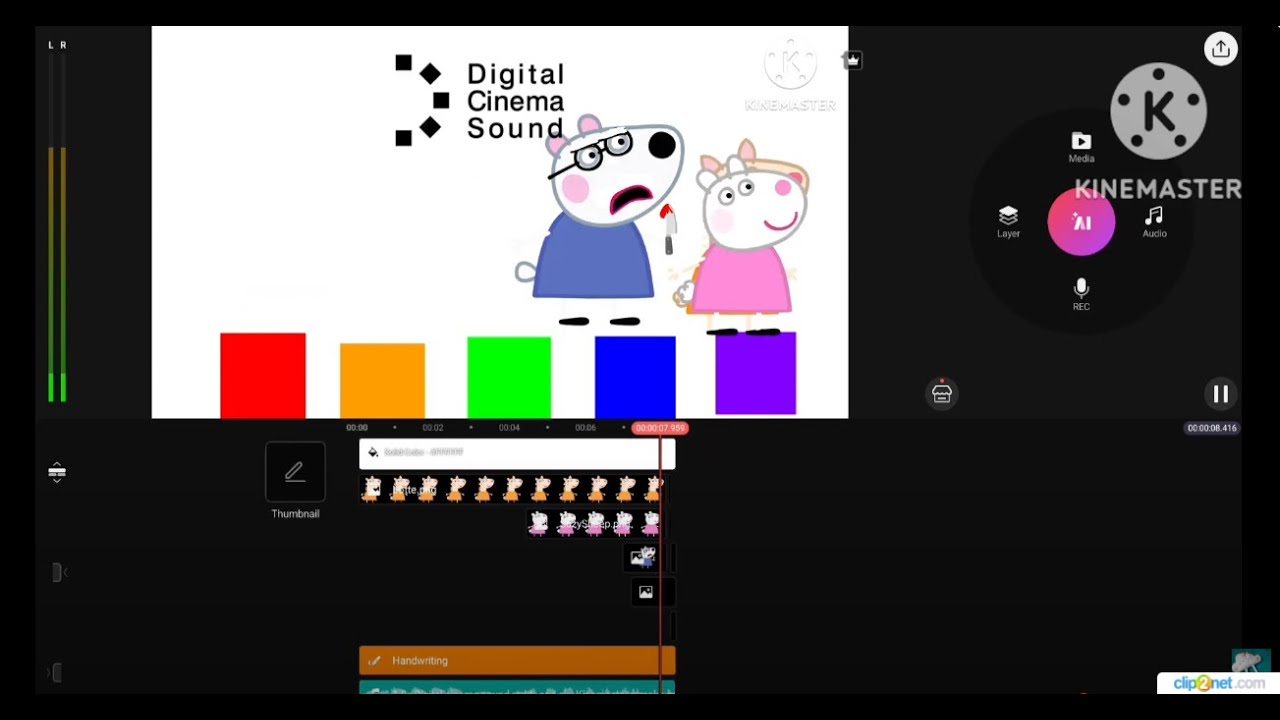
Task: Tap the red playhead time marker
Action: [x=660, y=428]
